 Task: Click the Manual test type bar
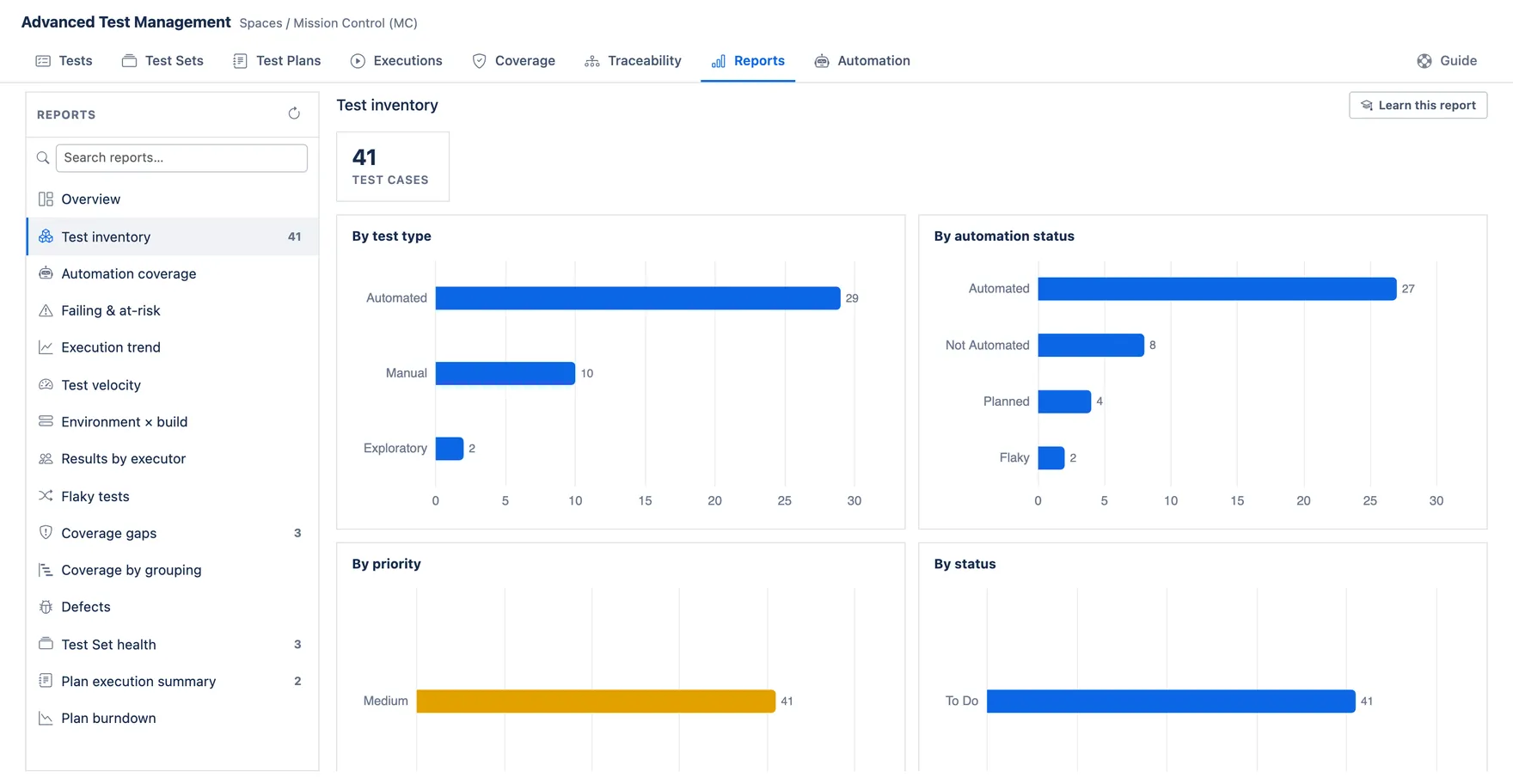tap(505, 373)
